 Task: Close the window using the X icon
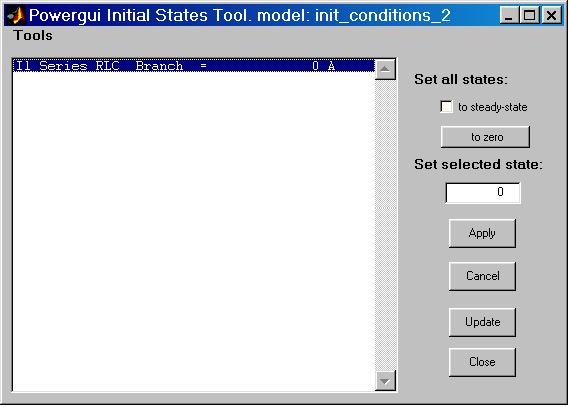coord(552,16)
